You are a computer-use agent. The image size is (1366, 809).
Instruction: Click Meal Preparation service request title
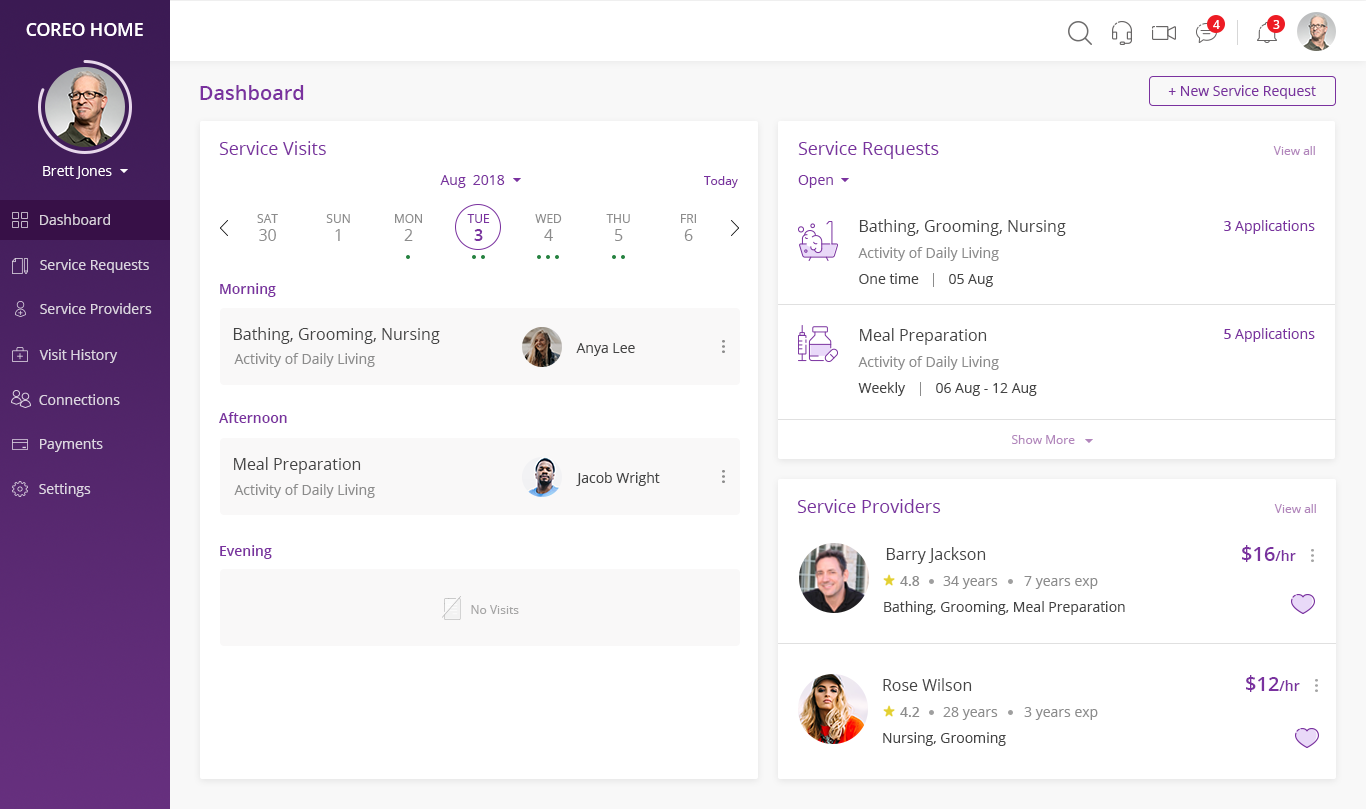click(x=922, y=335)
